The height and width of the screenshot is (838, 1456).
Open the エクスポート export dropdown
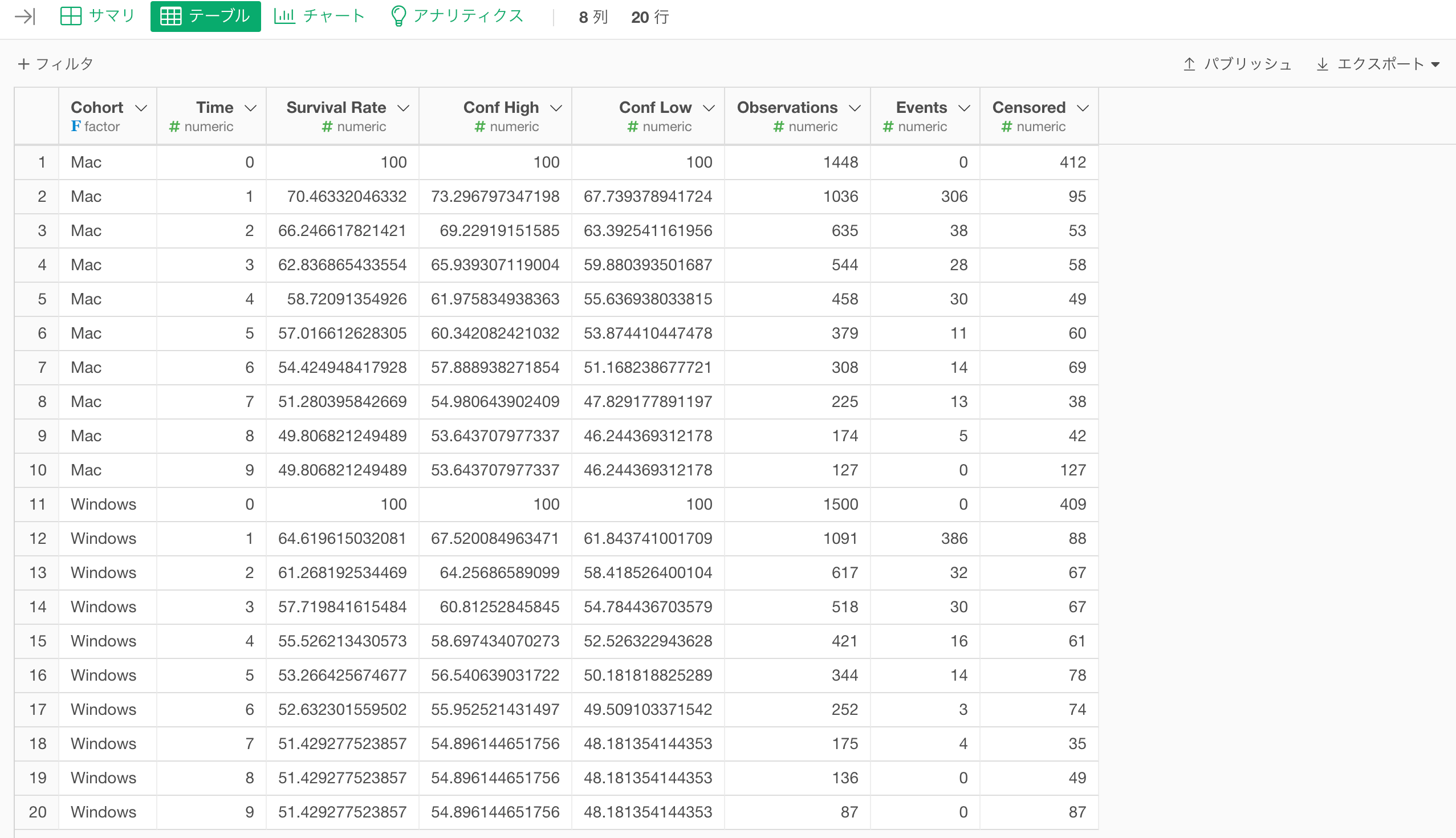click(x=1378, y=64)
